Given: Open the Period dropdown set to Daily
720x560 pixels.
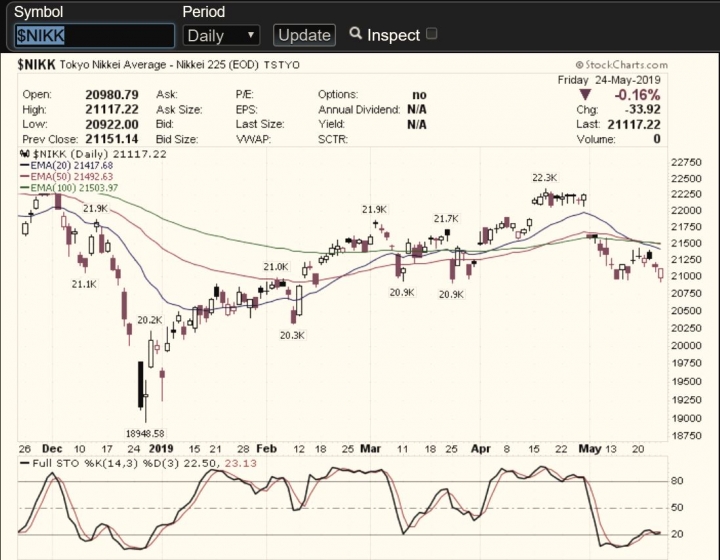Looking at the screenshot, I should pyautogui.click(x=221, y=35).
